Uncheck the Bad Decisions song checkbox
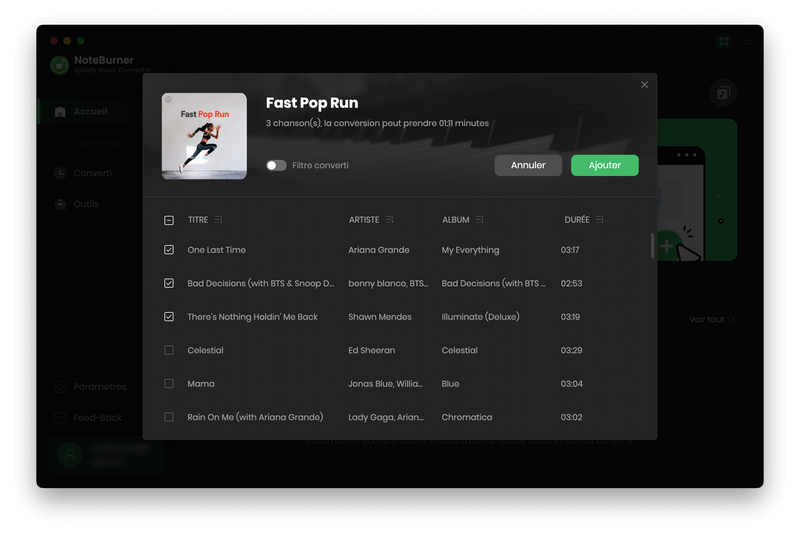Viewport: 800px width, 536px height. [169, 283]
